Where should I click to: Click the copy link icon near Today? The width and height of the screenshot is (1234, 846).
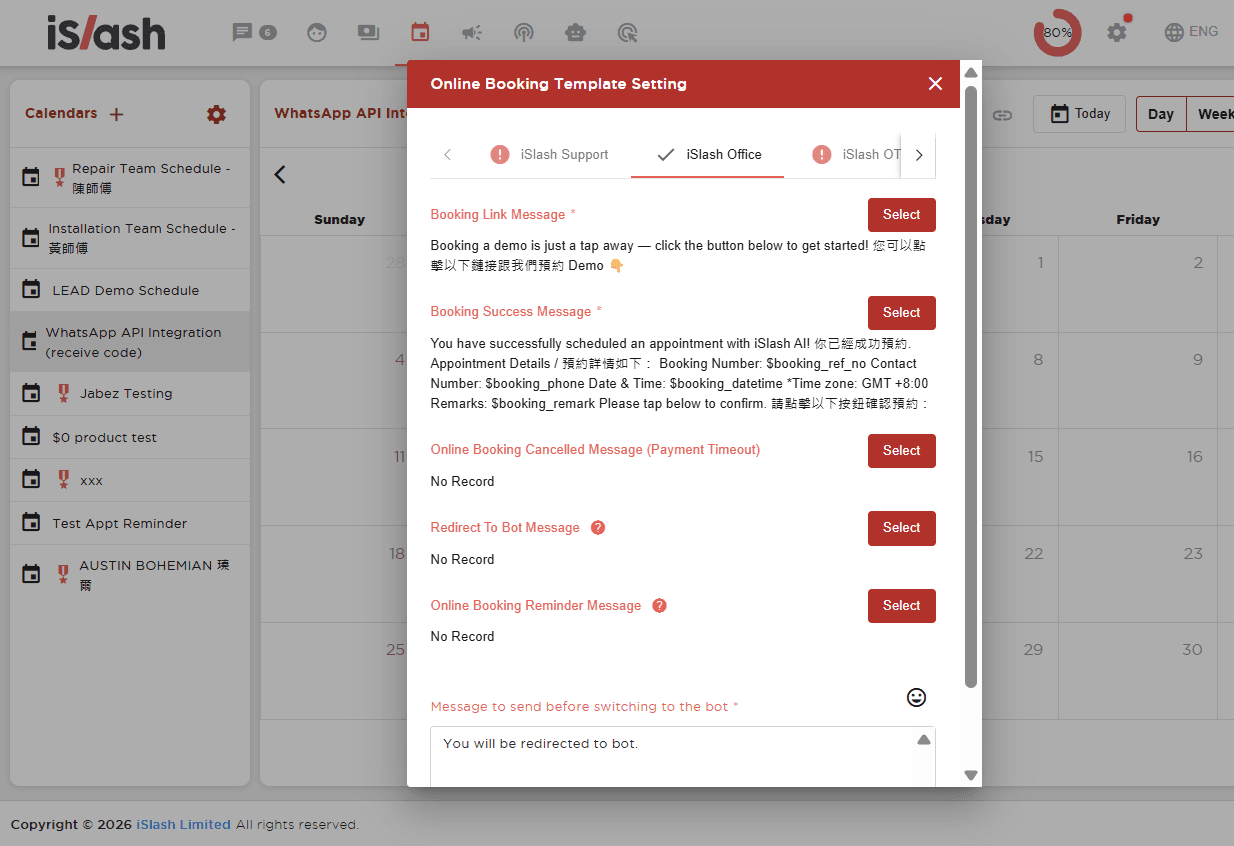[1002, 115]
